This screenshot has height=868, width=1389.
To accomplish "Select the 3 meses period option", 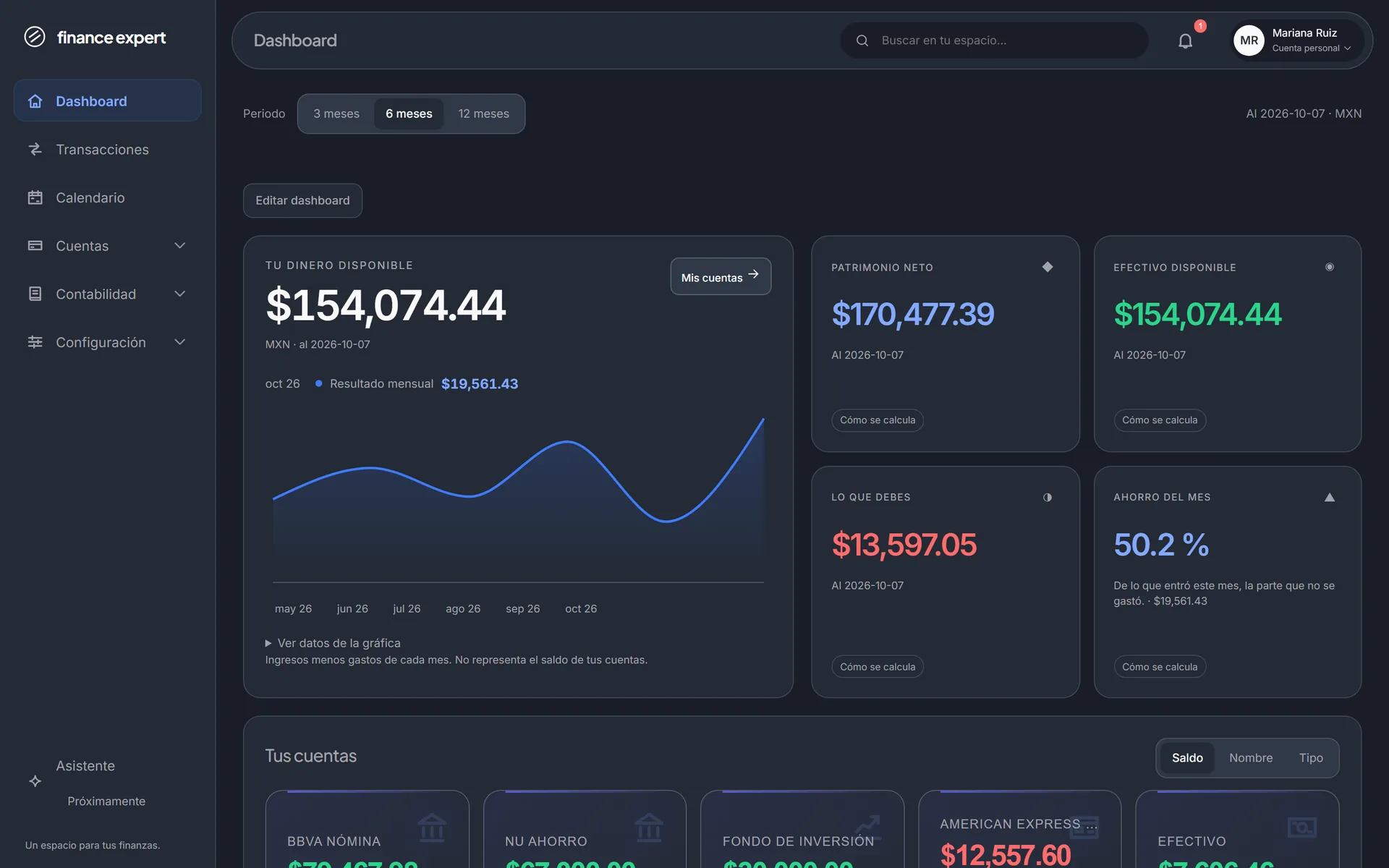I will (x=336, y=114).
